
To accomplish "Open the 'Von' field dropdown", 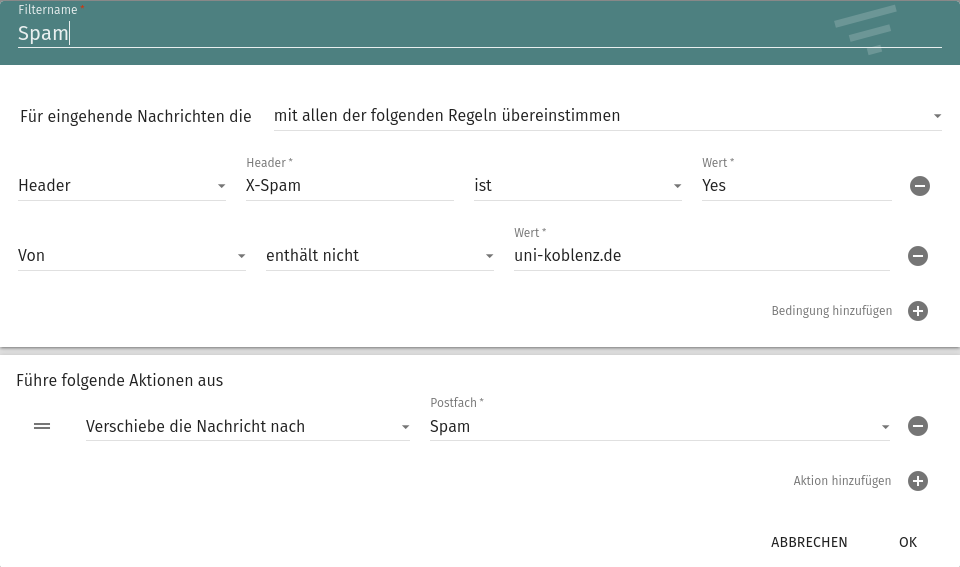I will tap(132, 255).
